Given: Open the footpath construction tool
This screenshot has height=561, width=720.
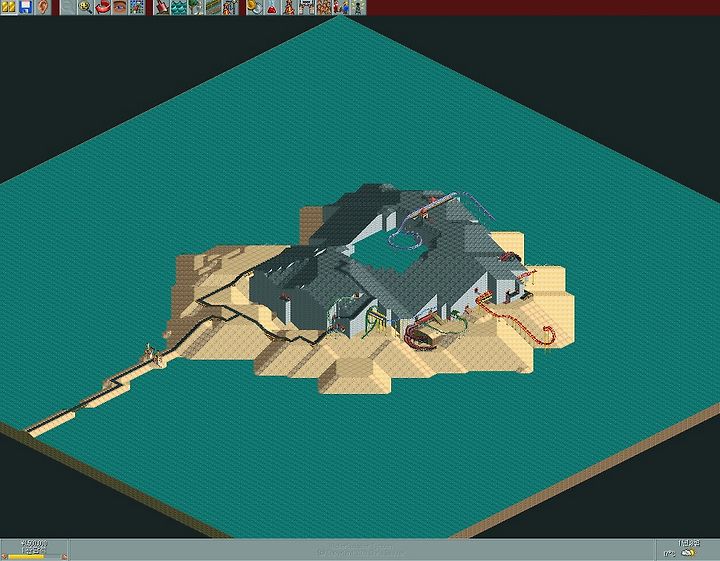Looking at the screenshot, I should click(213, 7).
